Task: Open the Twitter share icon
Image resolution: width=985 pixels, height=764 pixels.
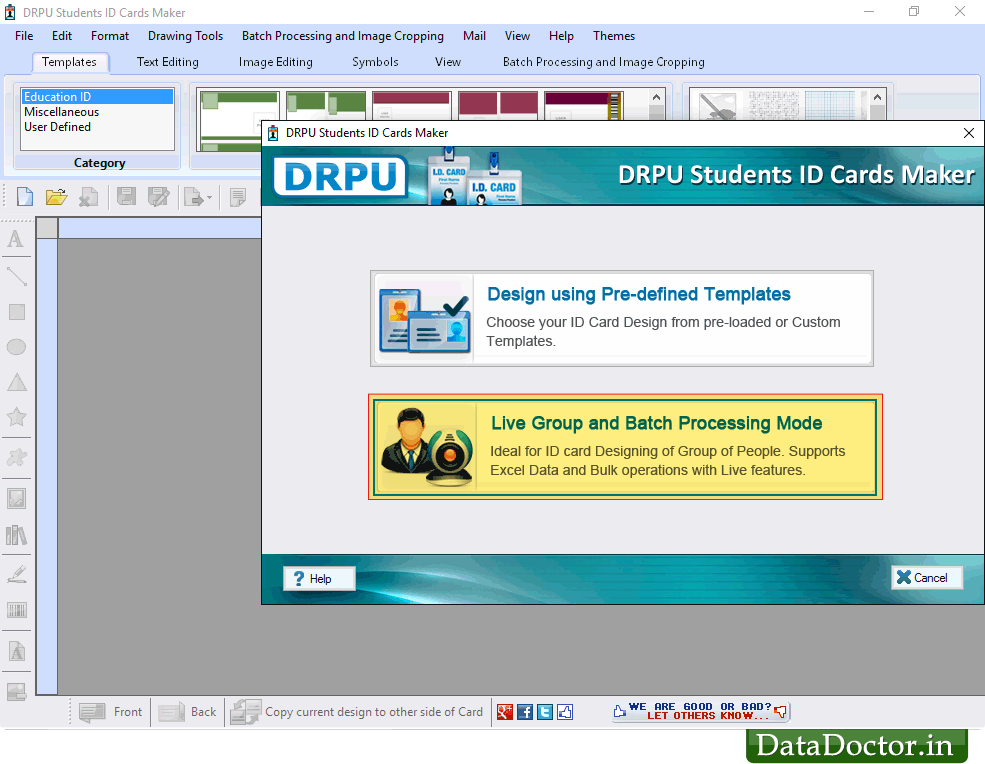Action: (x=545, y=712)
